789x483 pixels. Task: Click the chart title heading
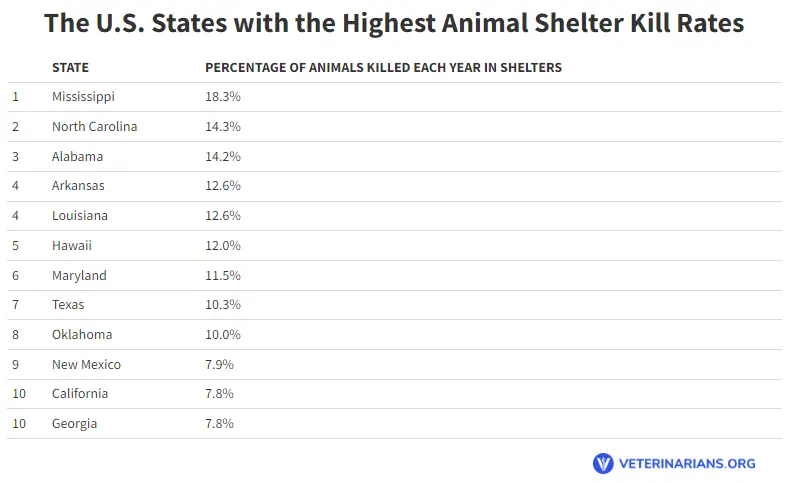394,23
